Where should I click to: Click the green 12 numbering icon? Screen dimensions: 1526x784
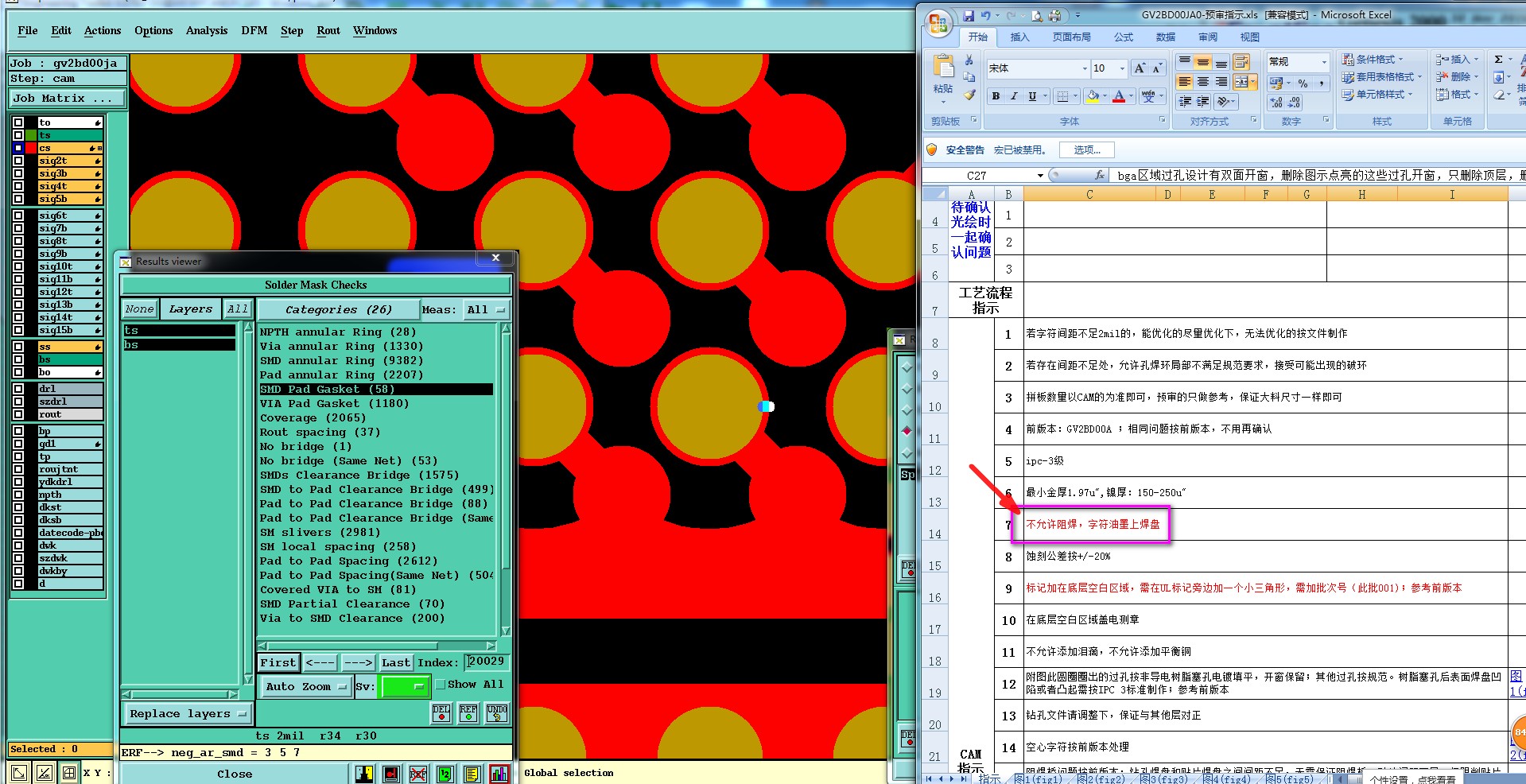[445, 773]
